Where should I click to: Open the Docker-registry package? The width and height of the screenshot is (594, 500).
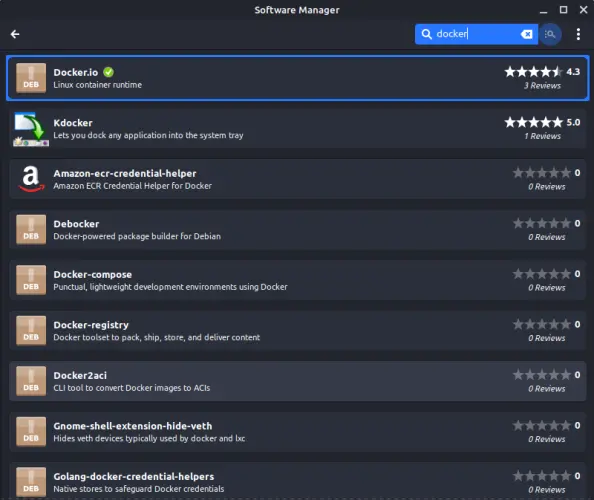point(297,331)
